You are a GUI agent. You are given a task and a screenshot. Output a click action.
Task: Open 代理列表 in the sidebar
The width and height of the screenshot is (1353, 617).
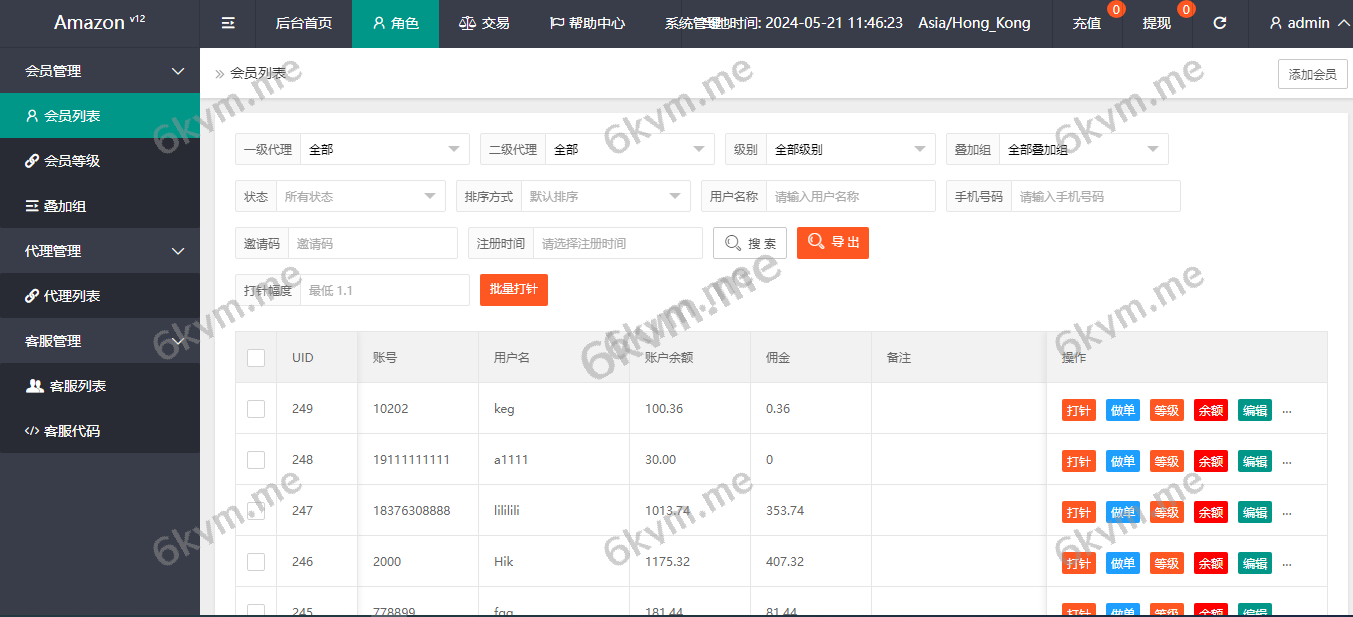pyautogui.click(x=71, y=296)
